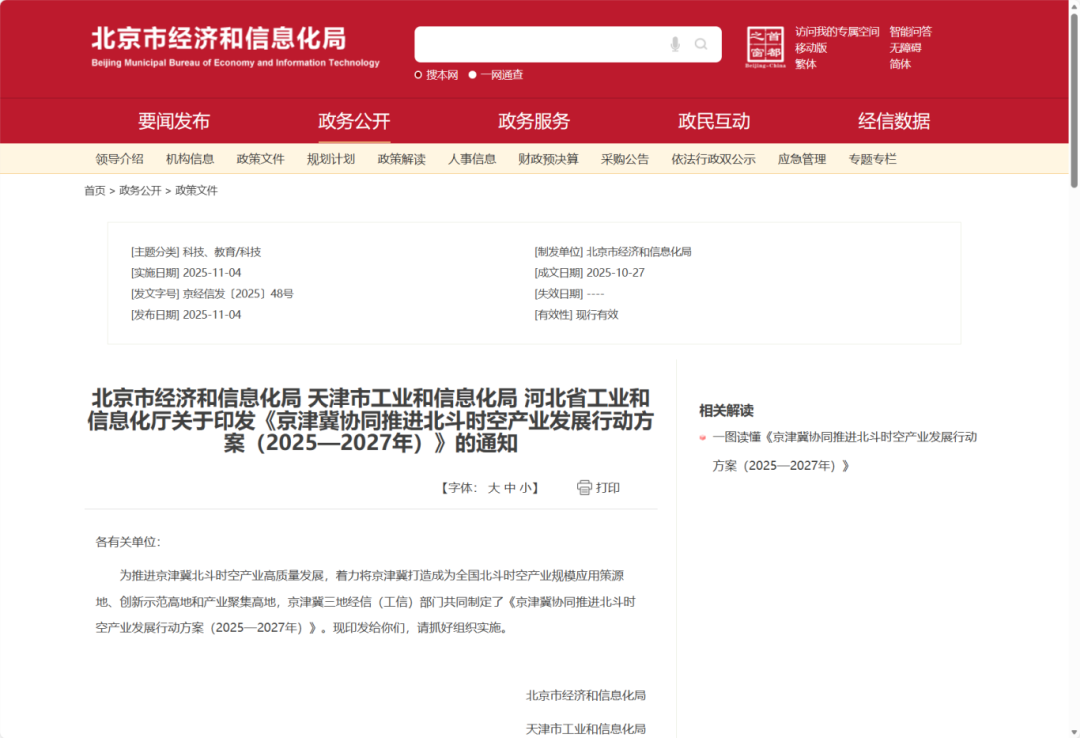Open the 政务公开 navigation tab
Image resolution: width=1080 pixels, height=738 pixels.
(352, 120)
